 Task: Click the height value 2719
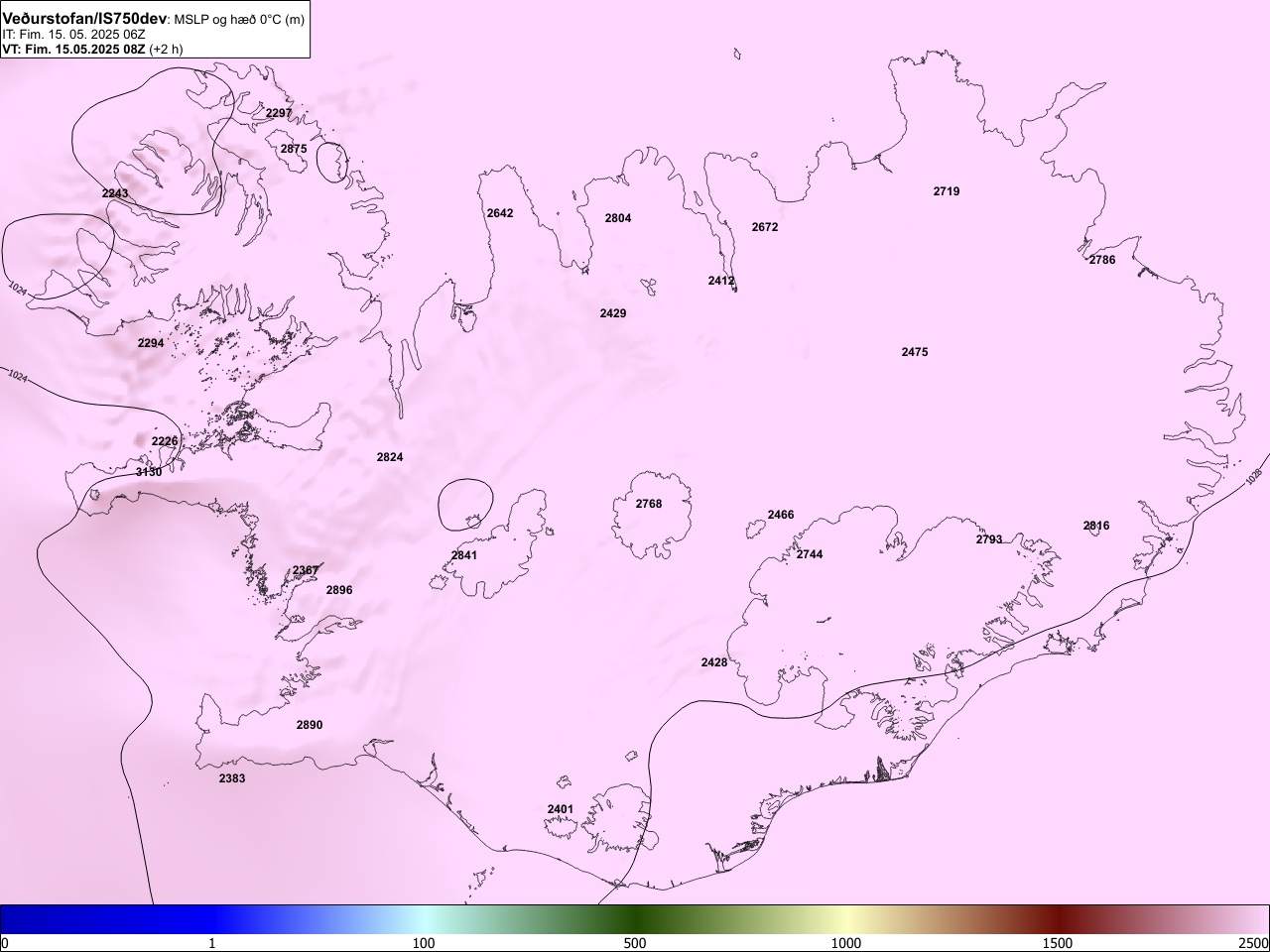947,191
